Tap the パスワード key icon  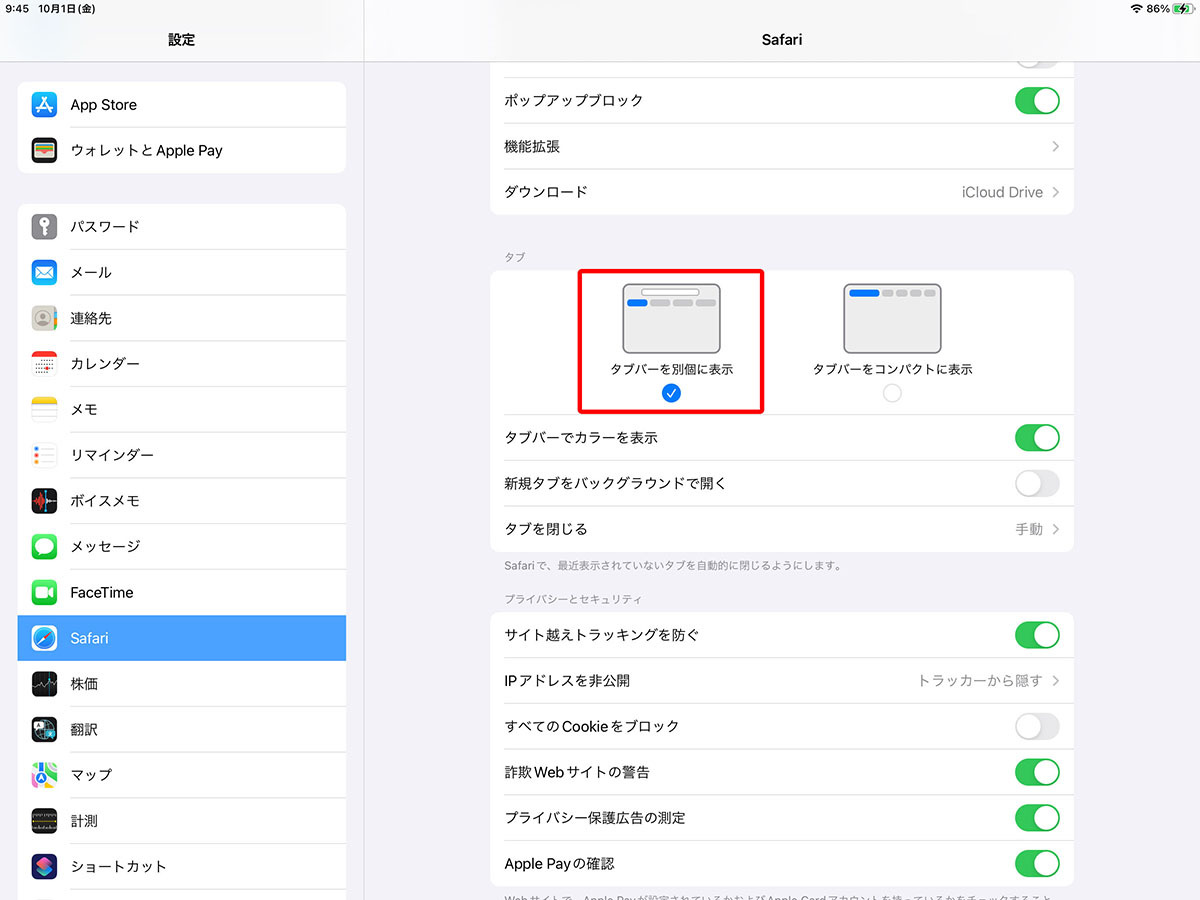[x=44, y=227]
